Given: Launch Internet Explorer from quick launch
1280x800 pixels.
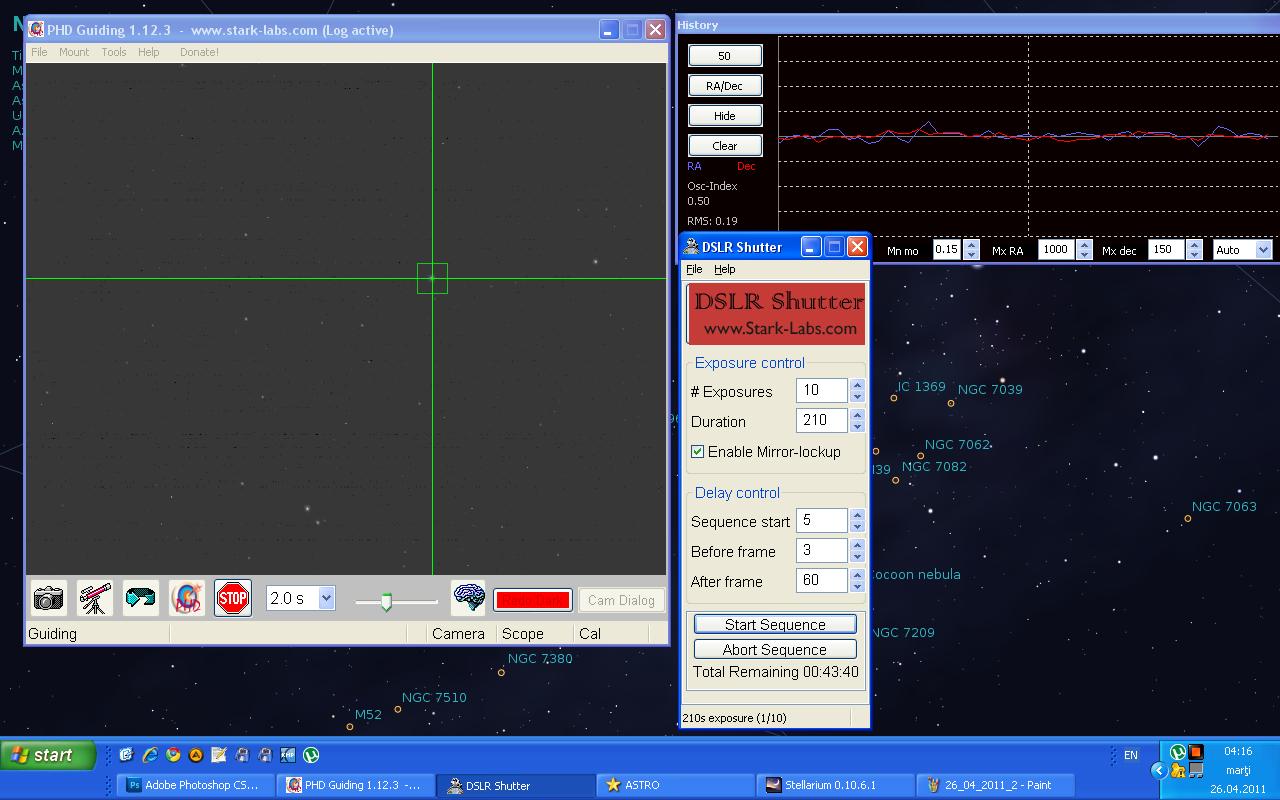Looking at the screenshot, I should 150,755.
